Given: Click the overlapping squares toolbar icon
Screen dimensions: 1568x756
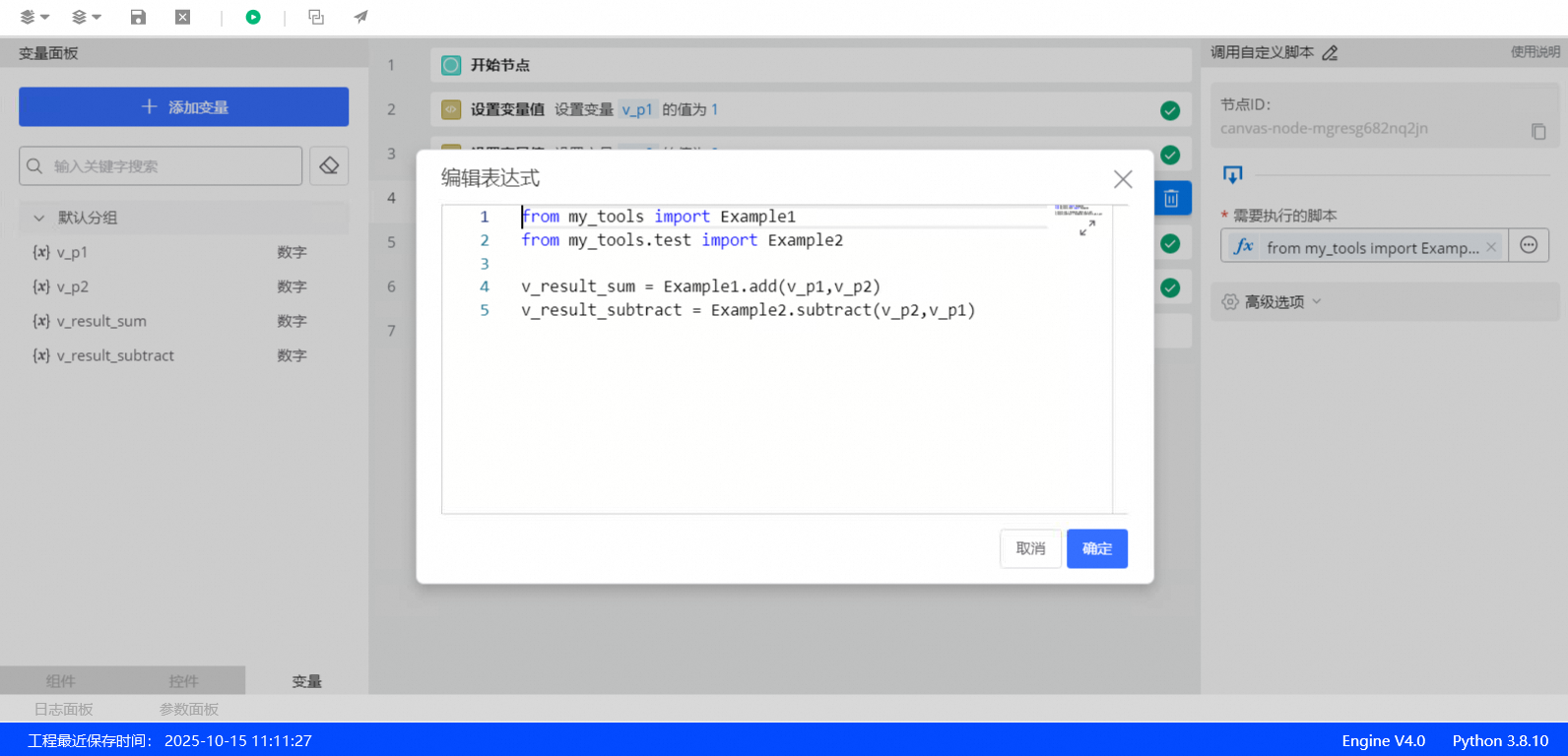Looking at the screenshot, I should (x=316, y=17).
